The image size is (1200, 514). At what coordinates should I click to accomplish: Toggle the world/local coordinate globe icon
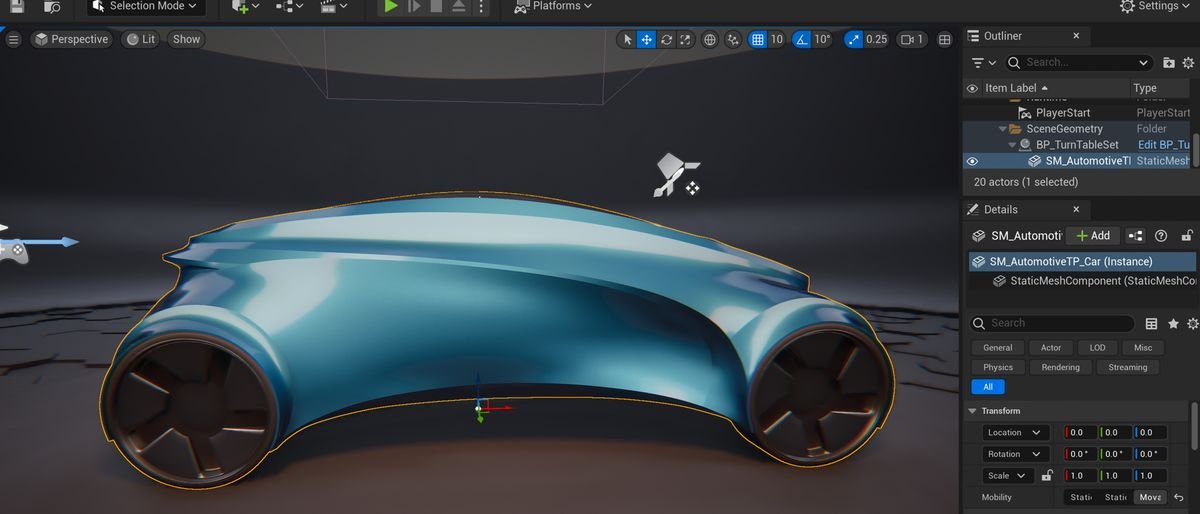[710, 40]
